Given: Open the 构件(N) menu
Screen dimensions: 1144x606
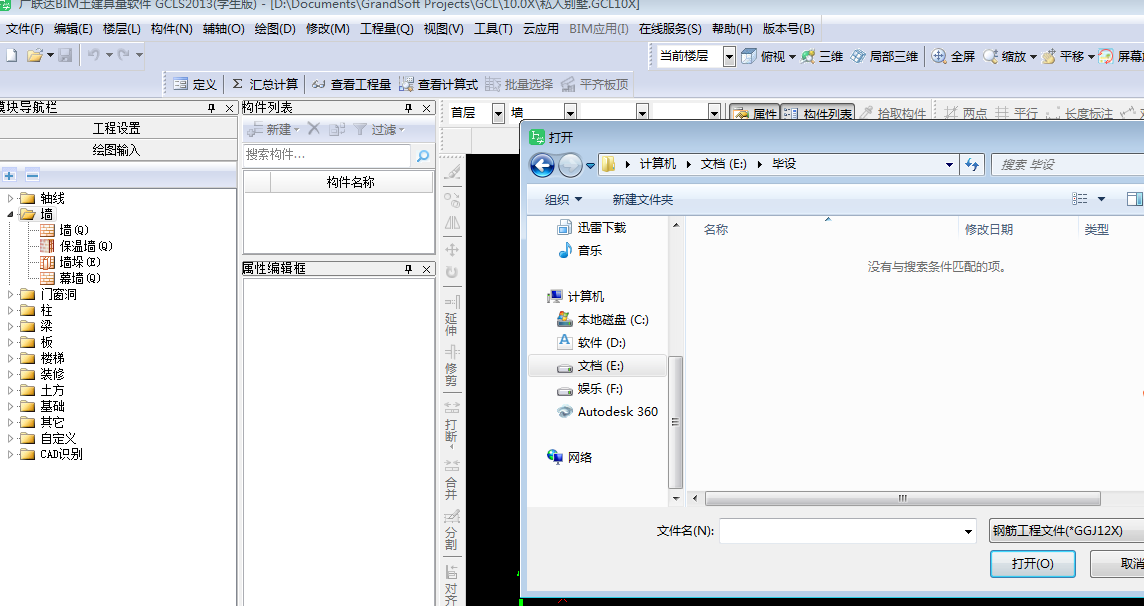Looking at the screenshot, I should (171, 29).
